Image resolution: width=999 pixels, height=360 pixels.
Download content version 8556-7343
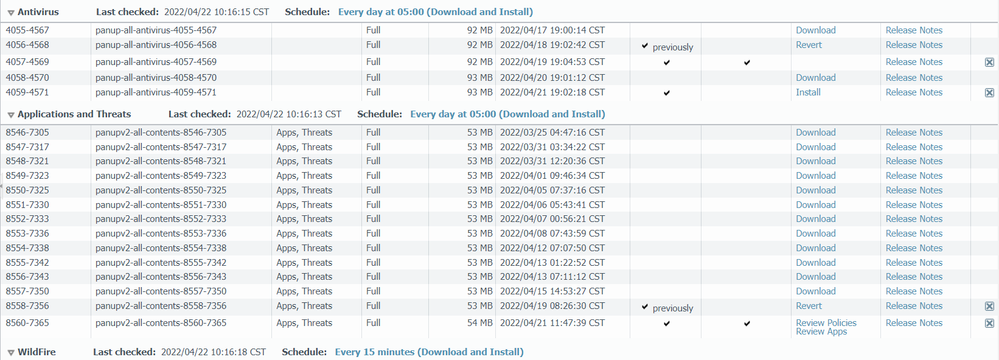816,277
